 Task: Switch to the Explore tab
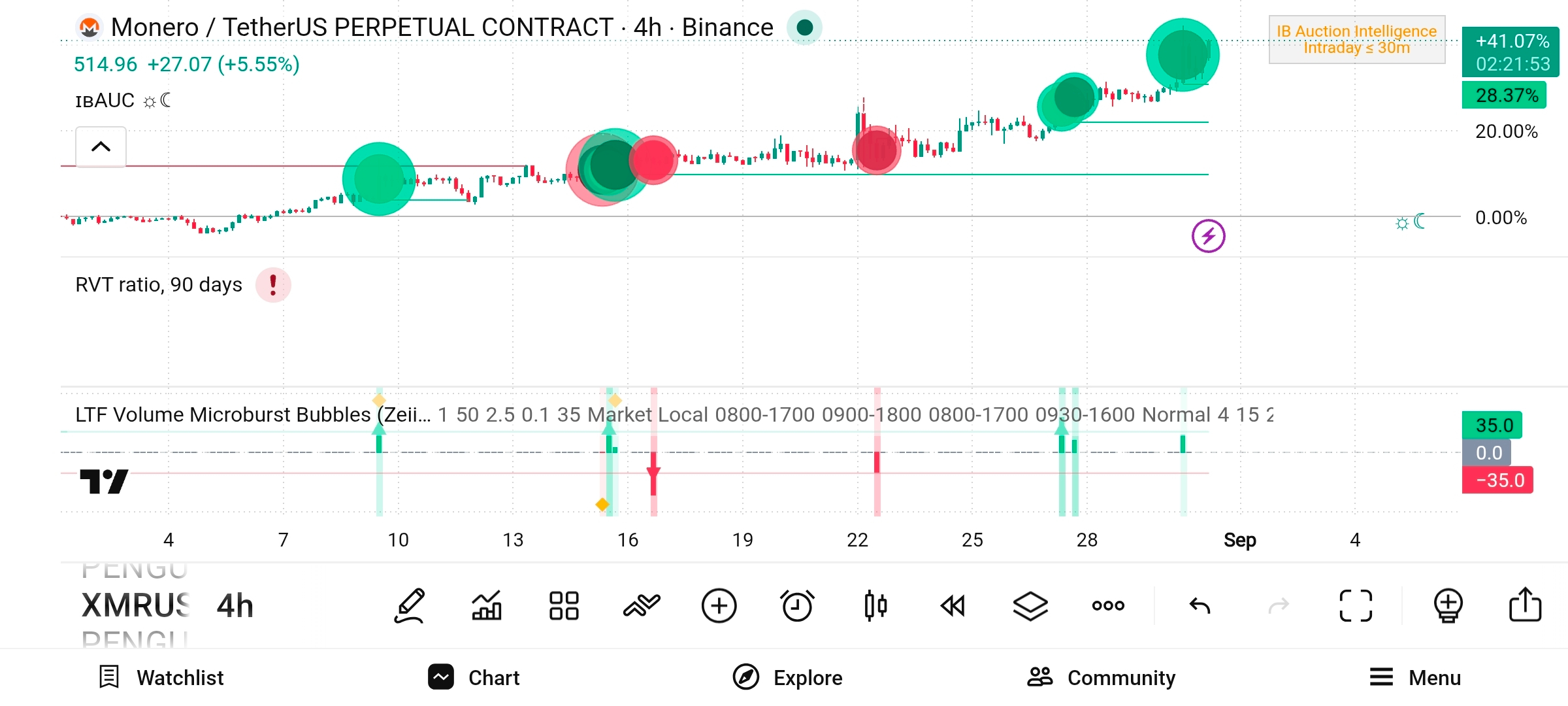pyautogui.click(x=788, y=678)
